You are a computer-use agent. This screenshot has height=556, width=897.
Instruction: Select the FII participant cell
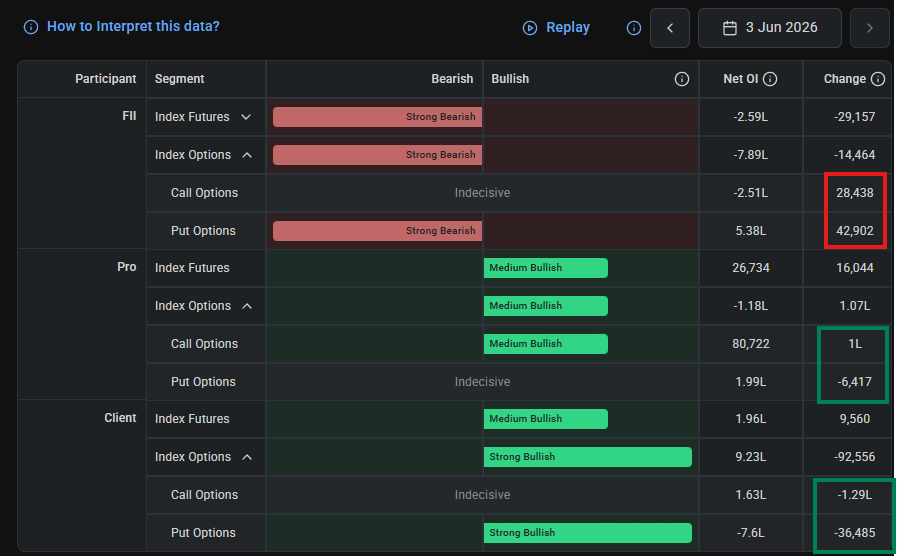coord(129,116)
